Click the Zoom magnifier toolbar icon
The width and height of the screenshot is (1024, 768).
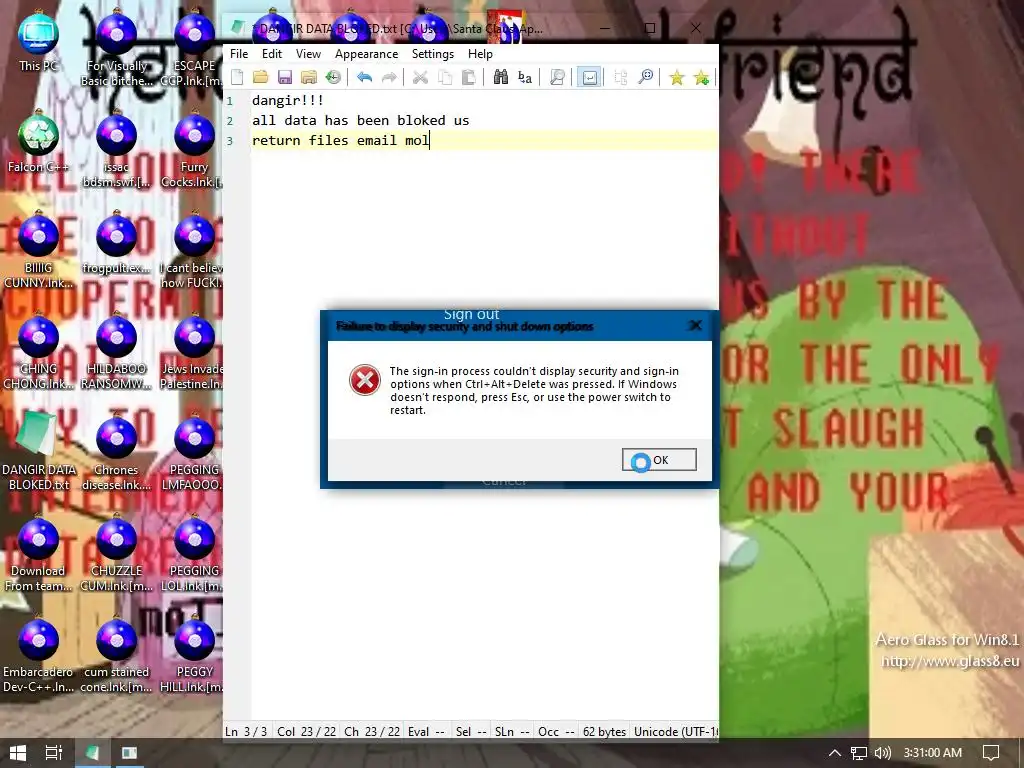click(x=645, y=77)
